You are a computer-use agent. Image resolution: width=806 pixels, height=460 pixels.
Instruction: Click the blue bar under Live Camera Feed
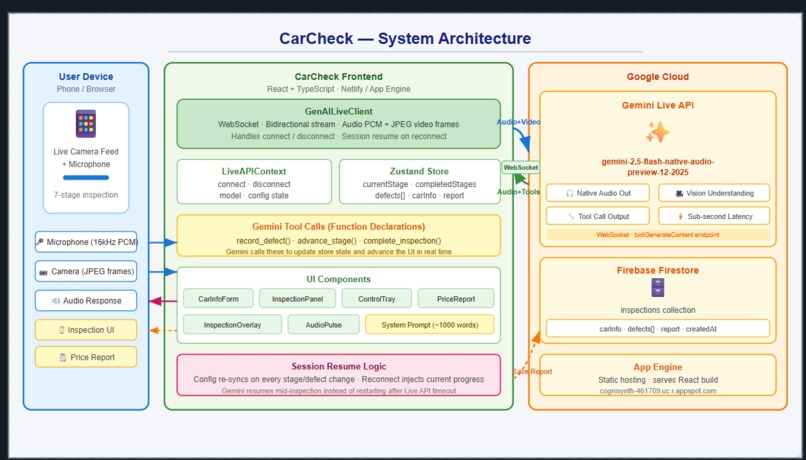pyautogui.click(x=86, y=178)
